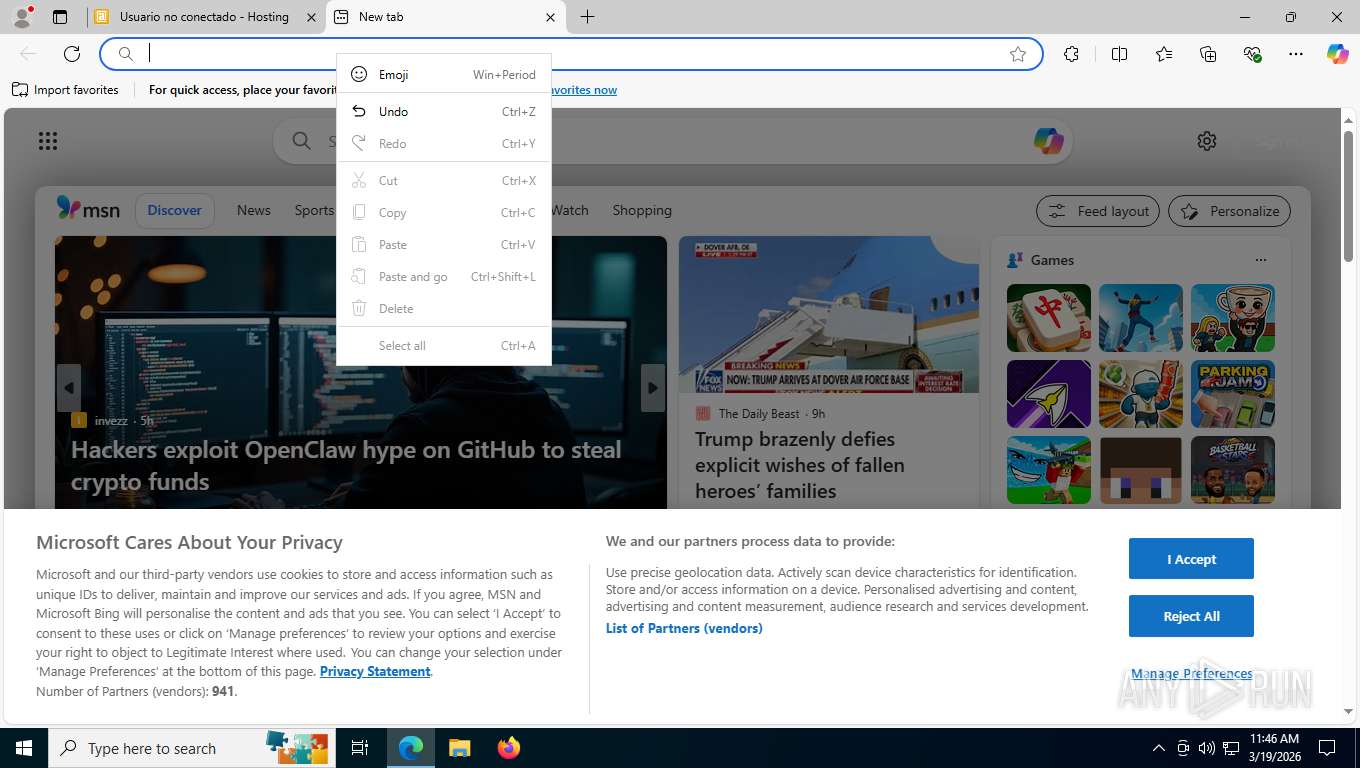This screenshot has height=768, width=1360.
Task: Open the Windows Start menu
Action: point(23,748)
